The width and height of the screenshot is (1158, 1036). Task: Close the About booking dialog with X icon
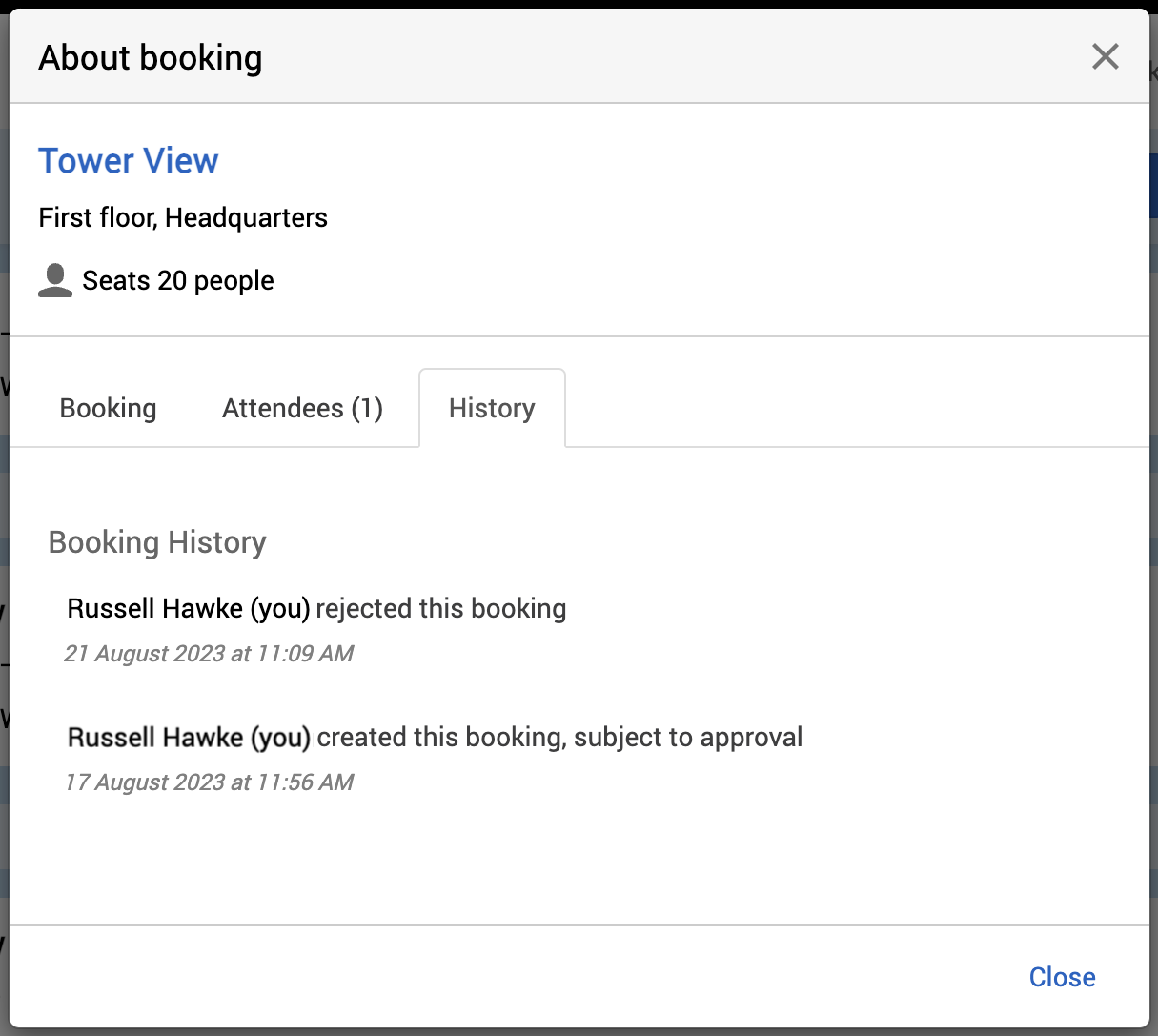[x=1105, y=57]
